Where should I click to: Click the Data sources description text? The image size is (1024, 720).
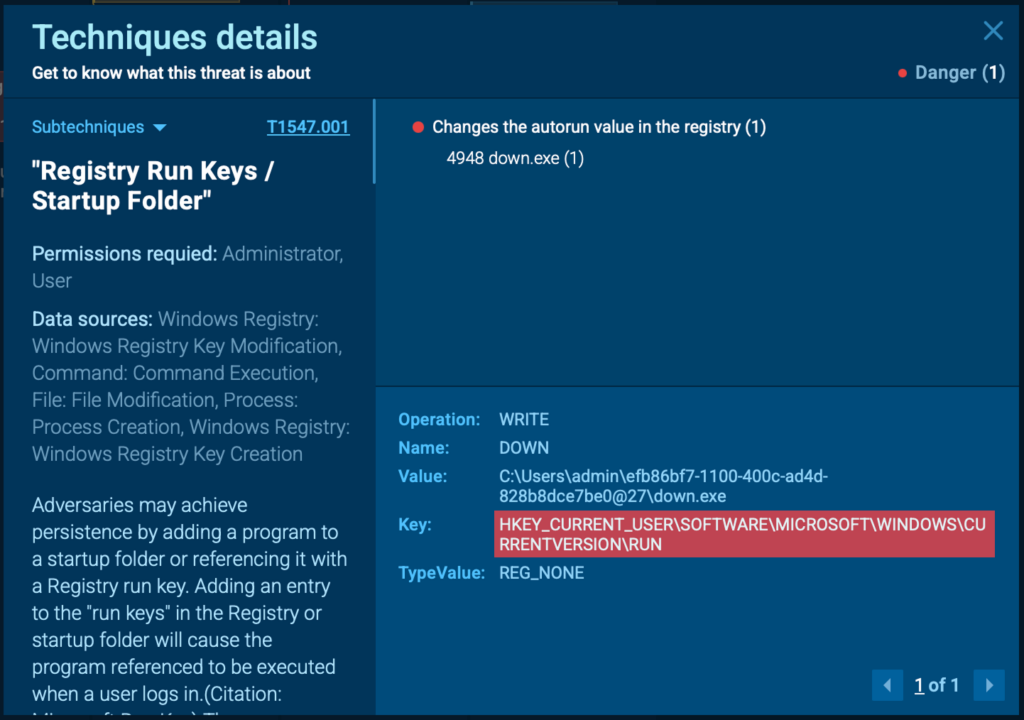190,386
